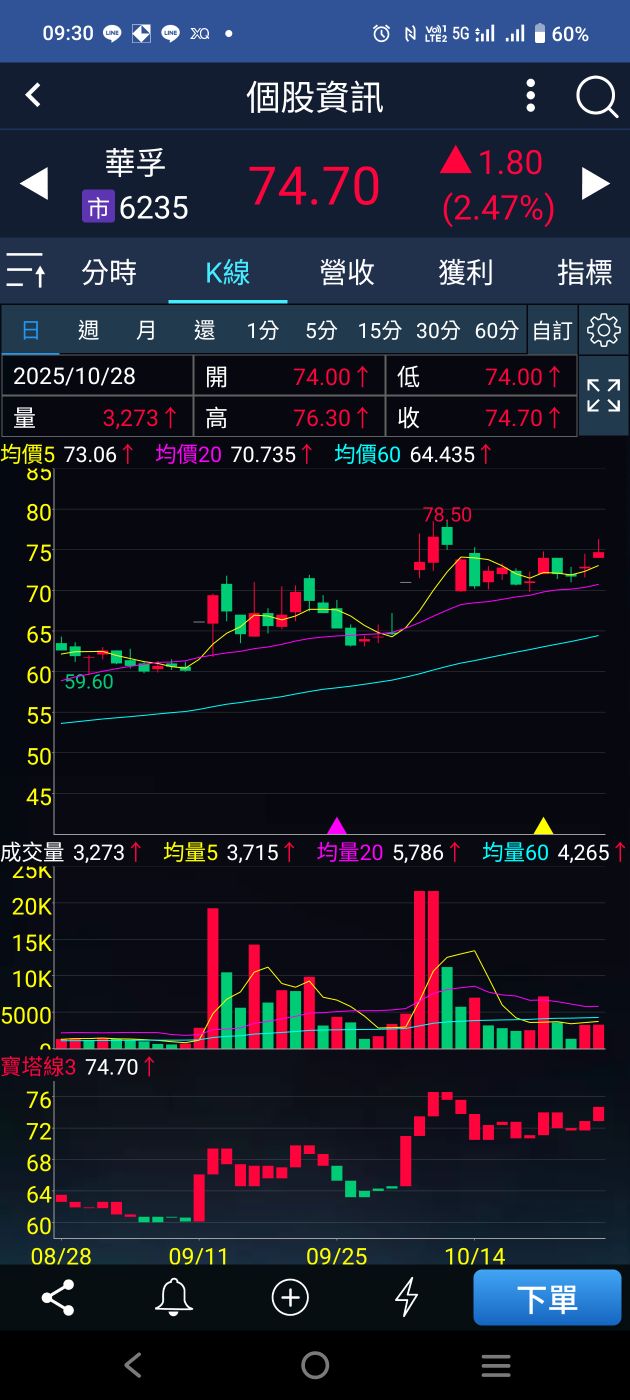Image resolution: width=630 pixels, height=1400 pixels.
Task: Open the alarm icon in status bar
Action: point(381,34)
